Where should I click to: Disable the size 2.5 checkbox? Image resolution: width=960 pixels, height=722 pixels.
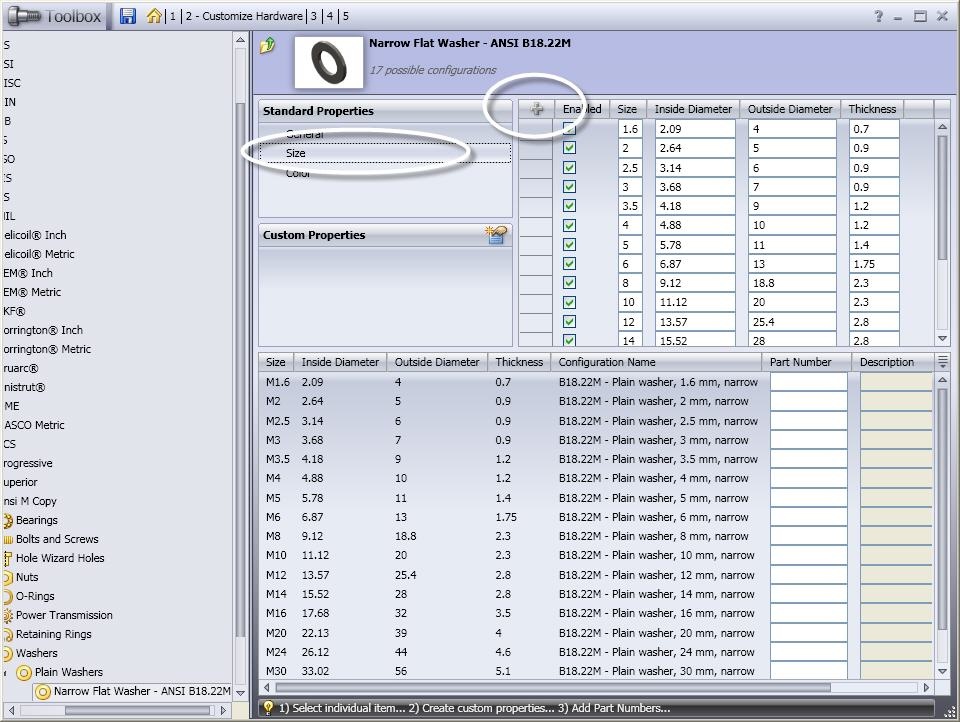(569, 167)
